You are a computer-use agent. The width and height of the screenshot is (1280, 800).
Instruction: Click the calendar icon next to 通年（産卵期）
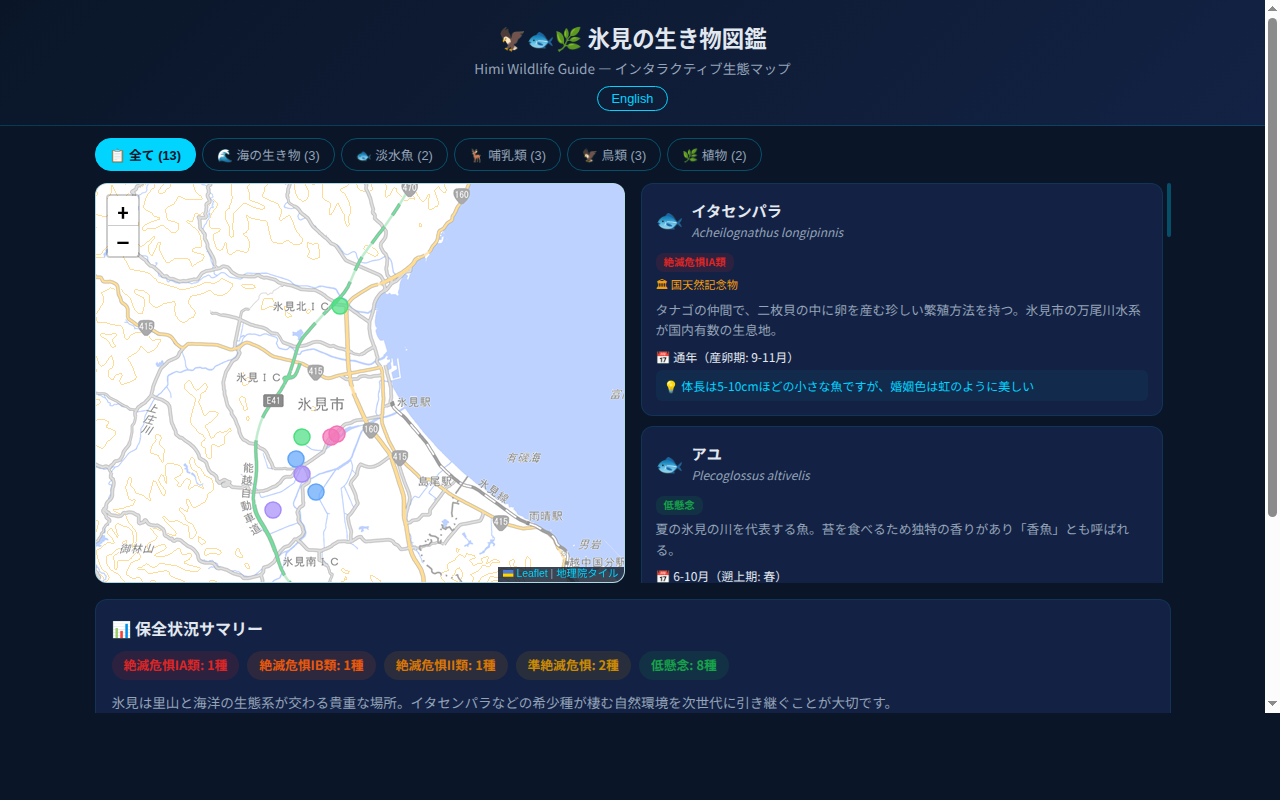pos(662,357)
